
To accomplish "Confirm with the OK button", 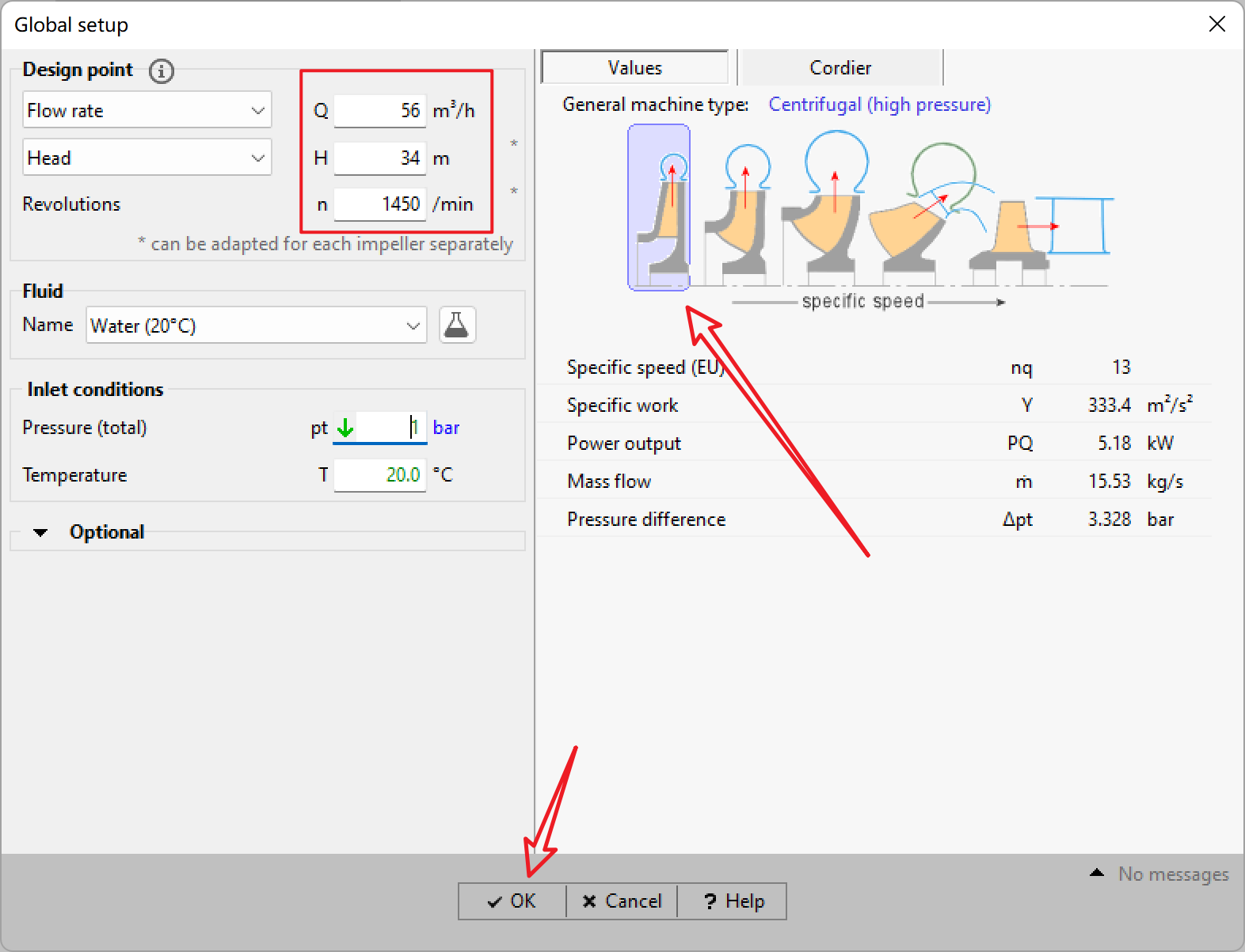I will (512, 901).
